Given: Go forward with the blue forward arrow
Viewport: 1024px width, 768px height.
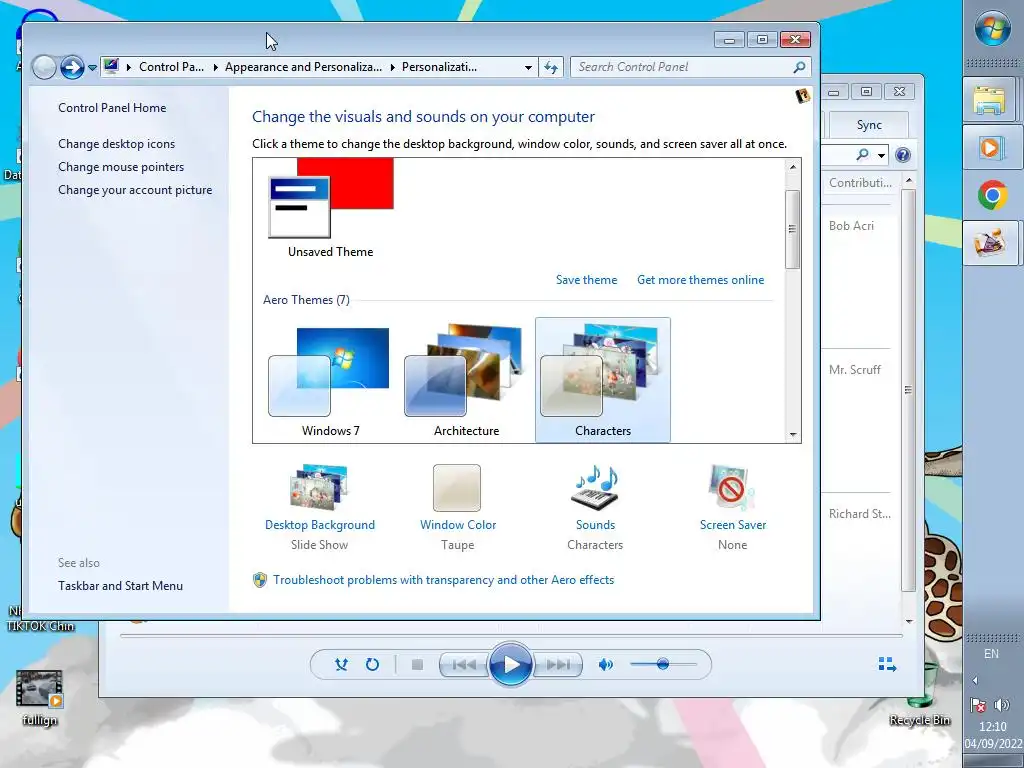Looking at the screenshot, I should pyautogui.click(x=72, y=67).
